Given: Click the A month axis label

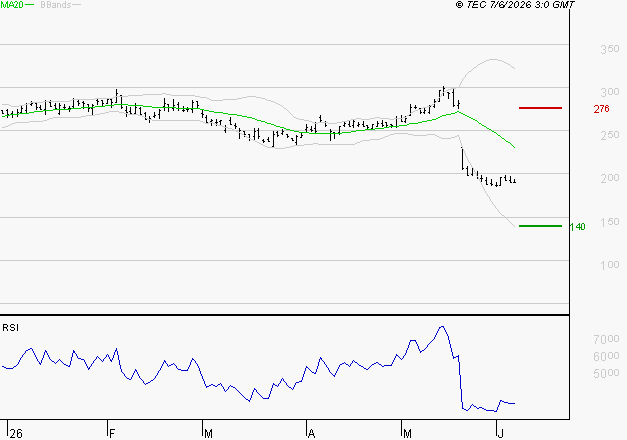Looking at the screenshot, I should click(312, 434).
